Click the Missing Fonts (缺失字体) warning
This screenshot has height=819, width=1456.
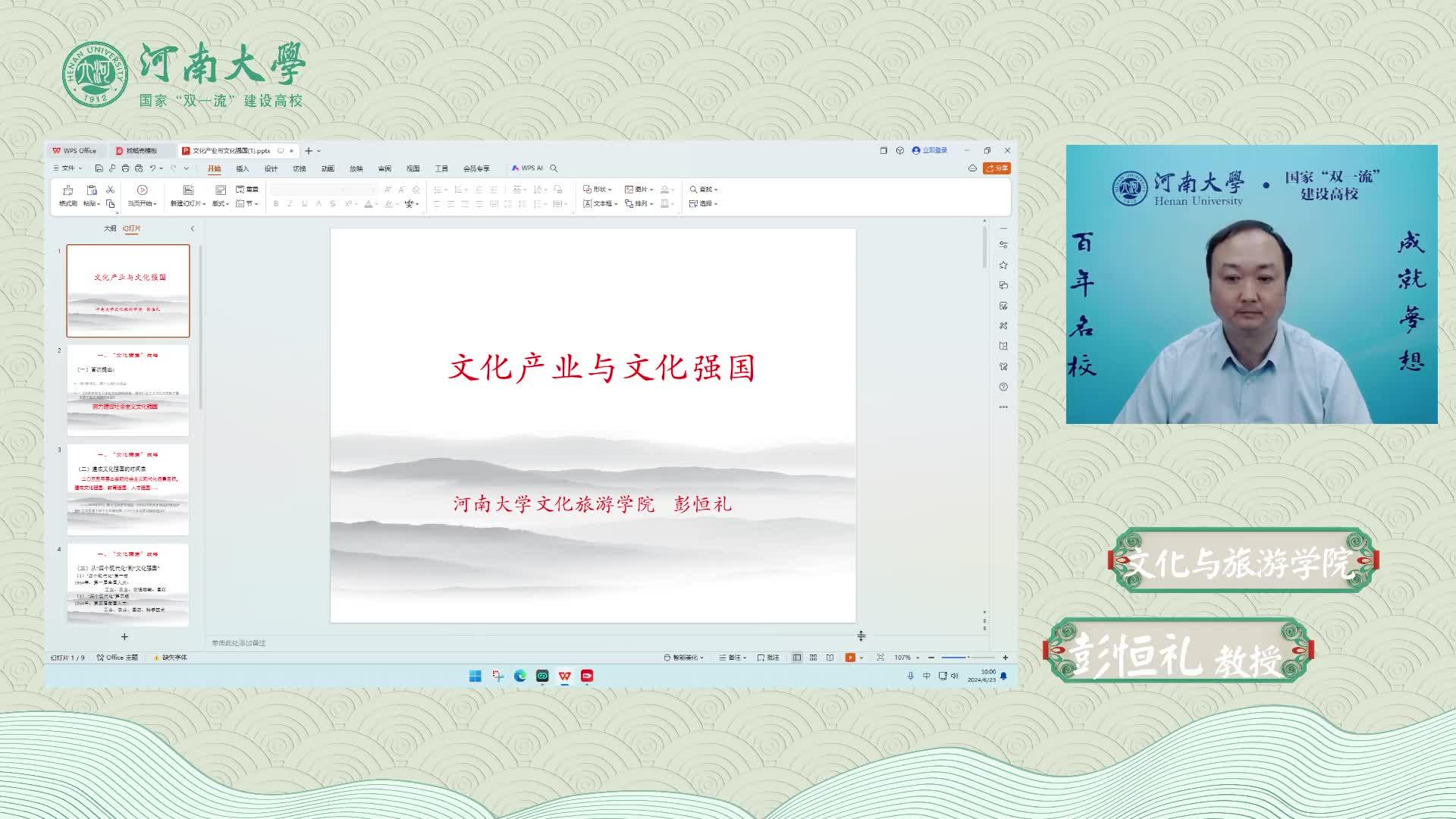(171, 657)
